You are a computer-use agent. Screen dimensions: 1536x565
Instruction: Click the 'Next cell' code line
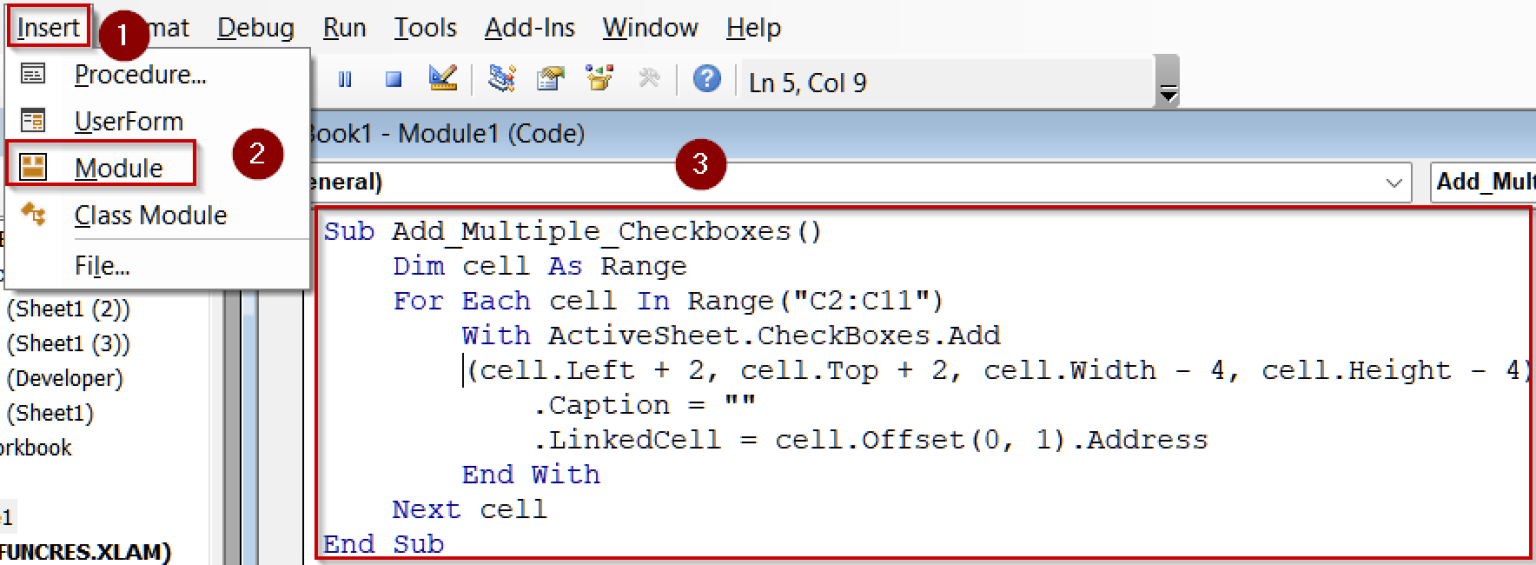(x=470, y=510)
